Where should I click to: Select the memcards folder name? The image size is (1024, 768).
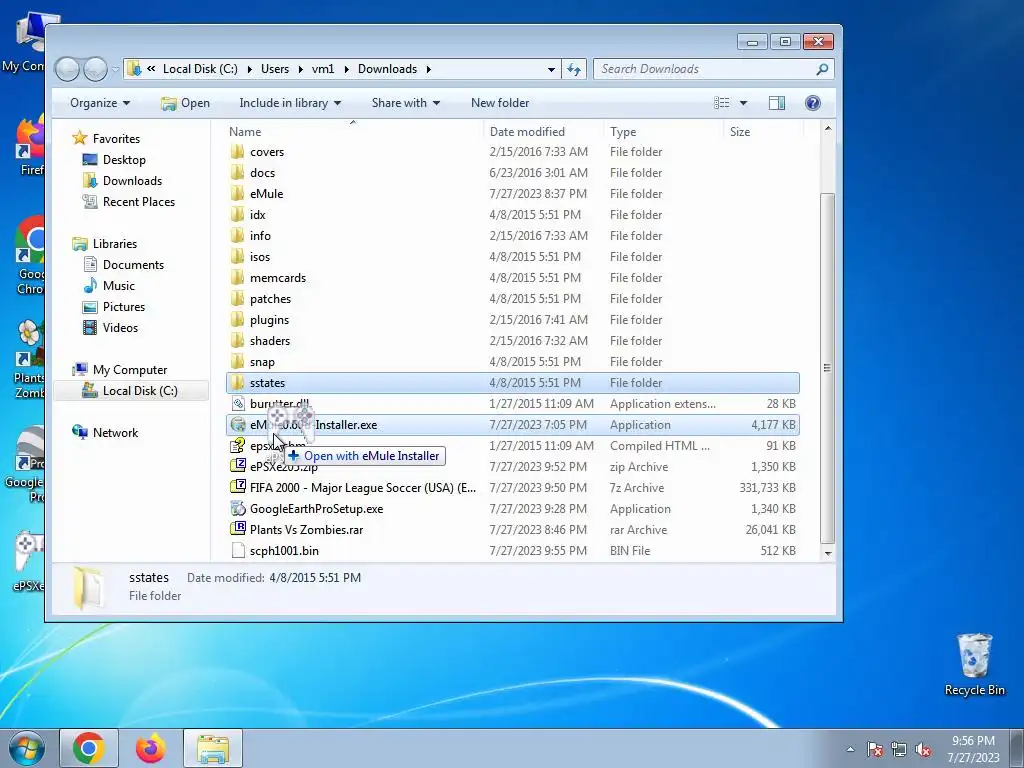[278, 278]
